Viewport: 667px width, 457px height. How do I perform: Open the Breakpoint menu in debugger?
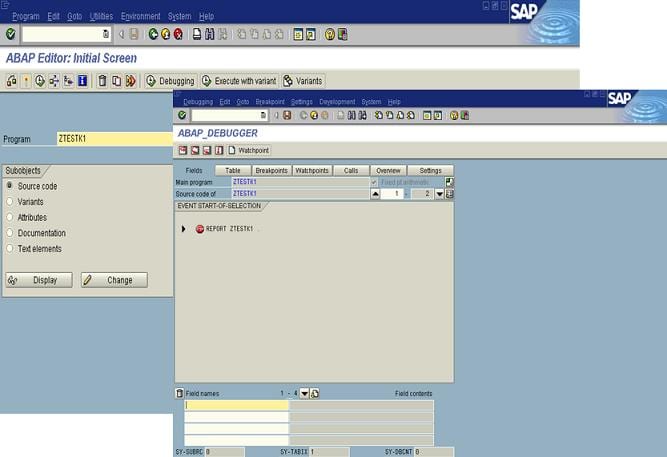tap(270, 102)
